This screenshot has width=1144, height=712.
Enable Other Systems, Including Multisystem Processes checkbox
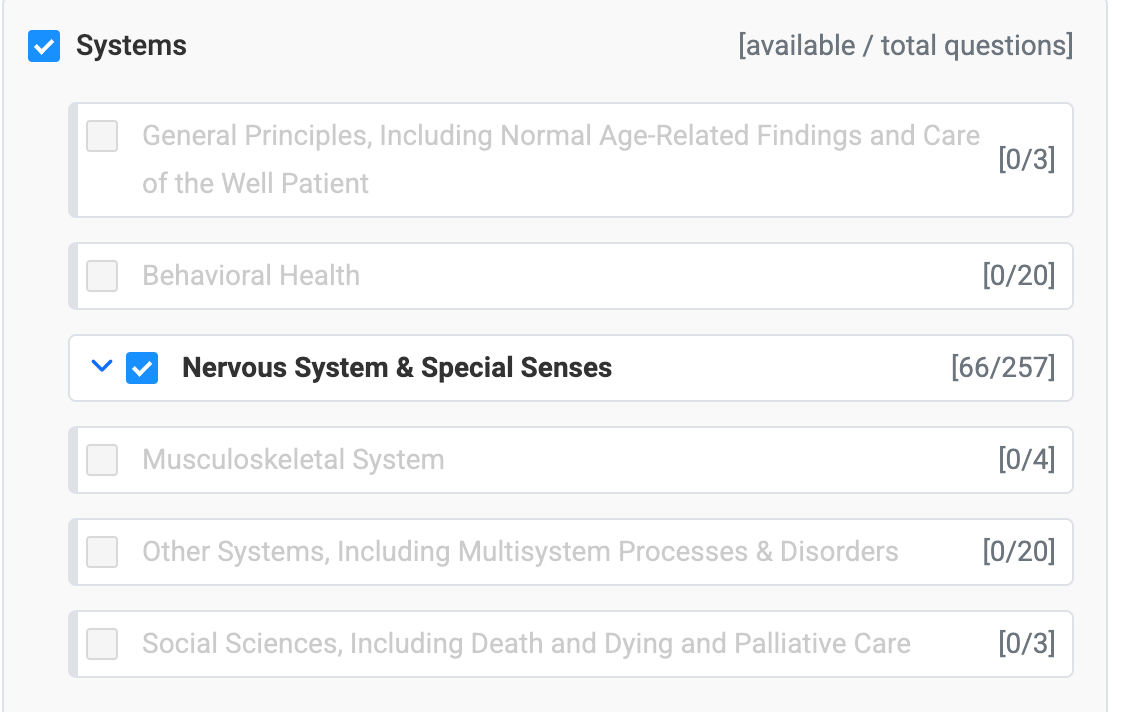click(x=101, y=551)
